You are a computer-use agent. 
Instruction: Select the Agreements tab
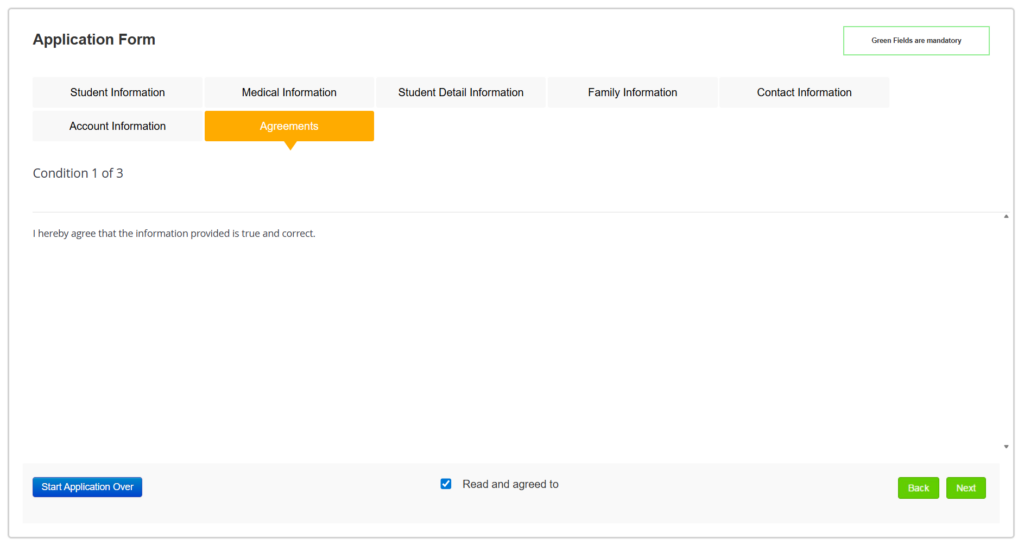tap(289, 126)
